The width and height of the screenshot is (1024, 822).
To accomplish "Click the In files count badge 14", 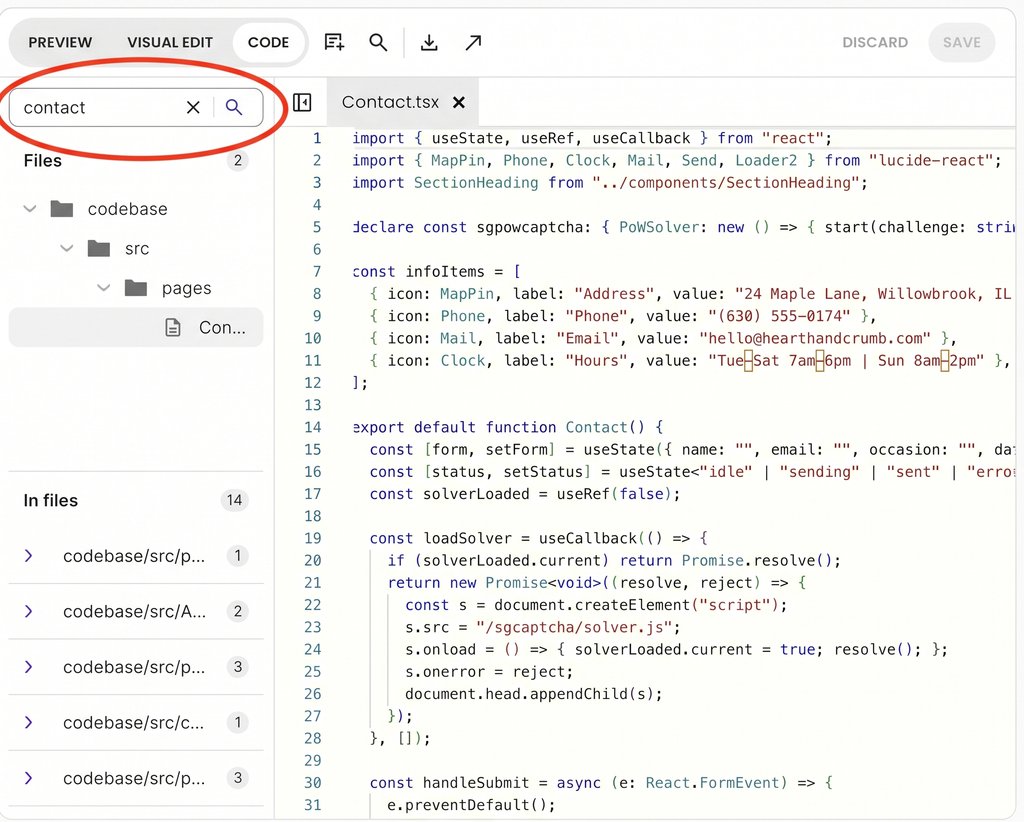I will [234, 501].
